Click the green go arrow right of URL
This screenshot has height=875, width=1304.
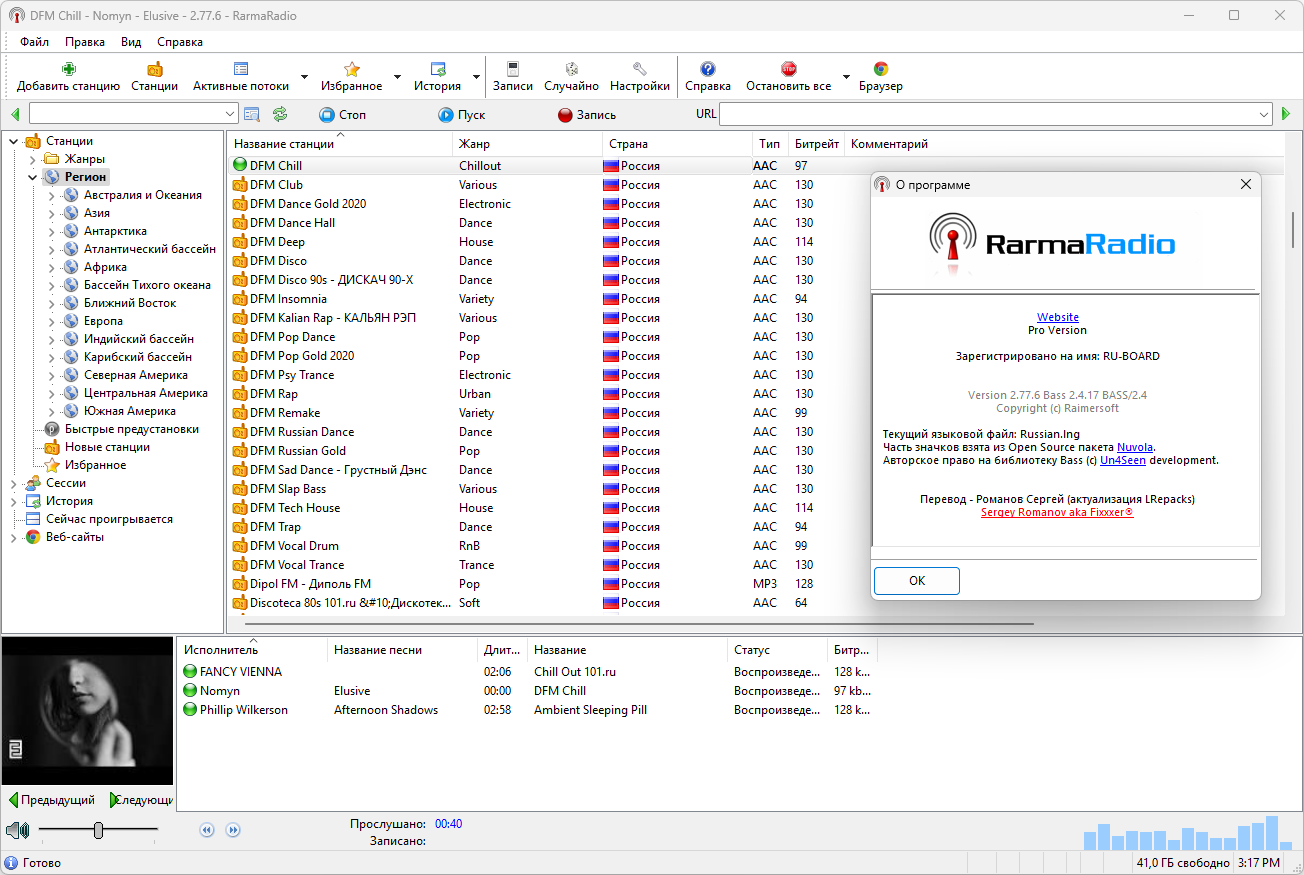(x=1287, y=114)
